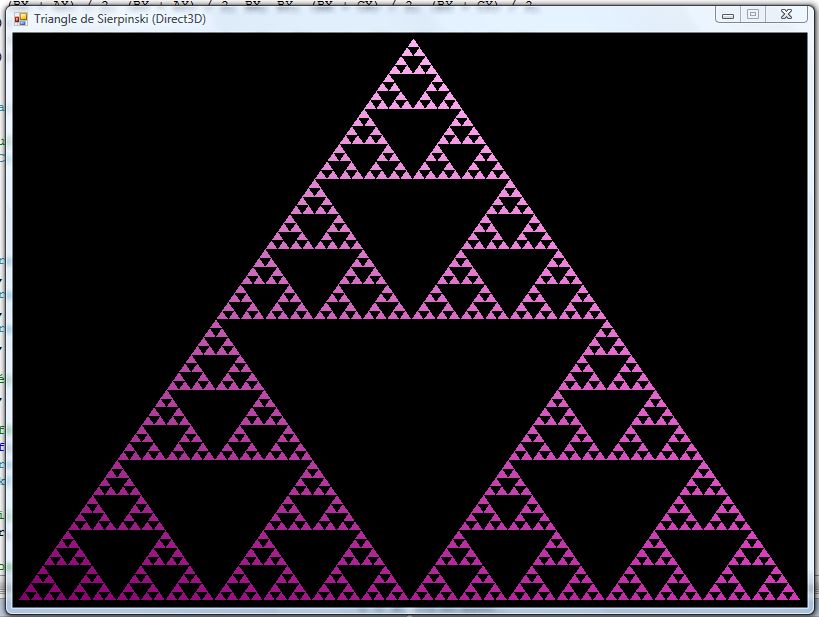Click the top apex of the fractal triangle
Image resolution: width=819 pixels, height=617 pixels.
[x=412, y=42]
